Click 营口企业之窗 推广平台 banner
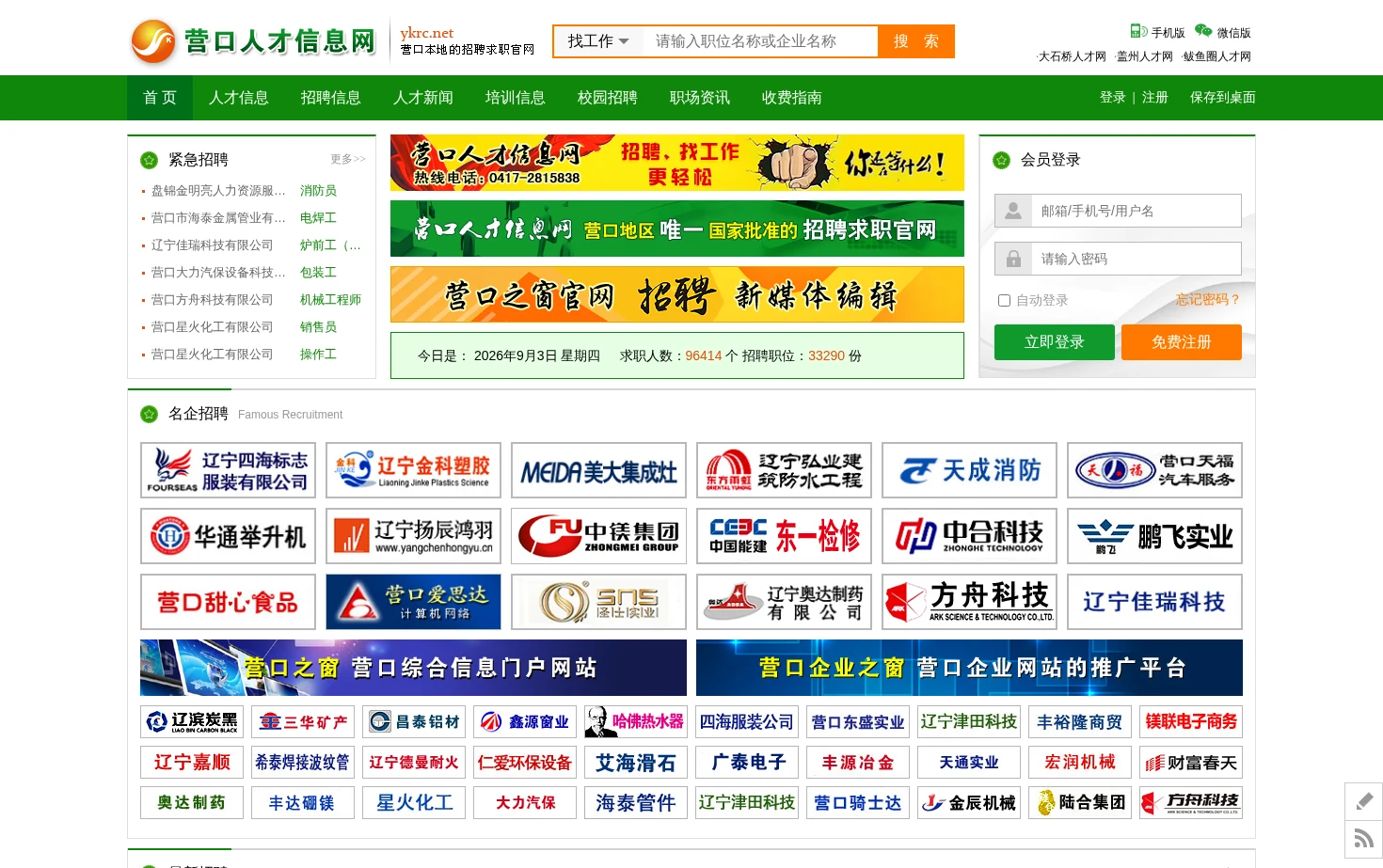The height and width of the screenshot is (868, 1383). [969, 668]
